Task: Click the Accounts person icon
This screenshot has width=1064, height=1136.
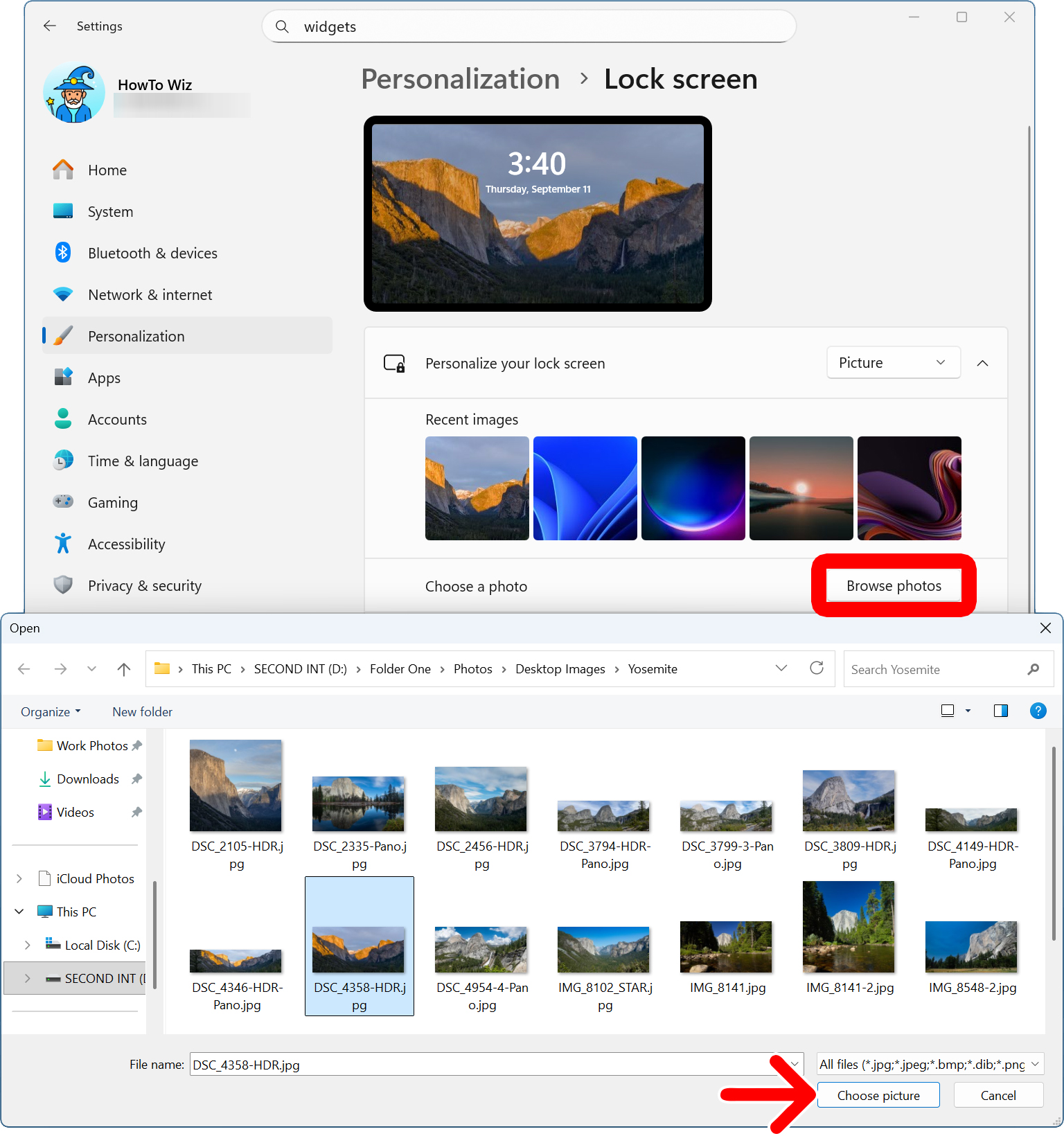Action: (63, 418)
